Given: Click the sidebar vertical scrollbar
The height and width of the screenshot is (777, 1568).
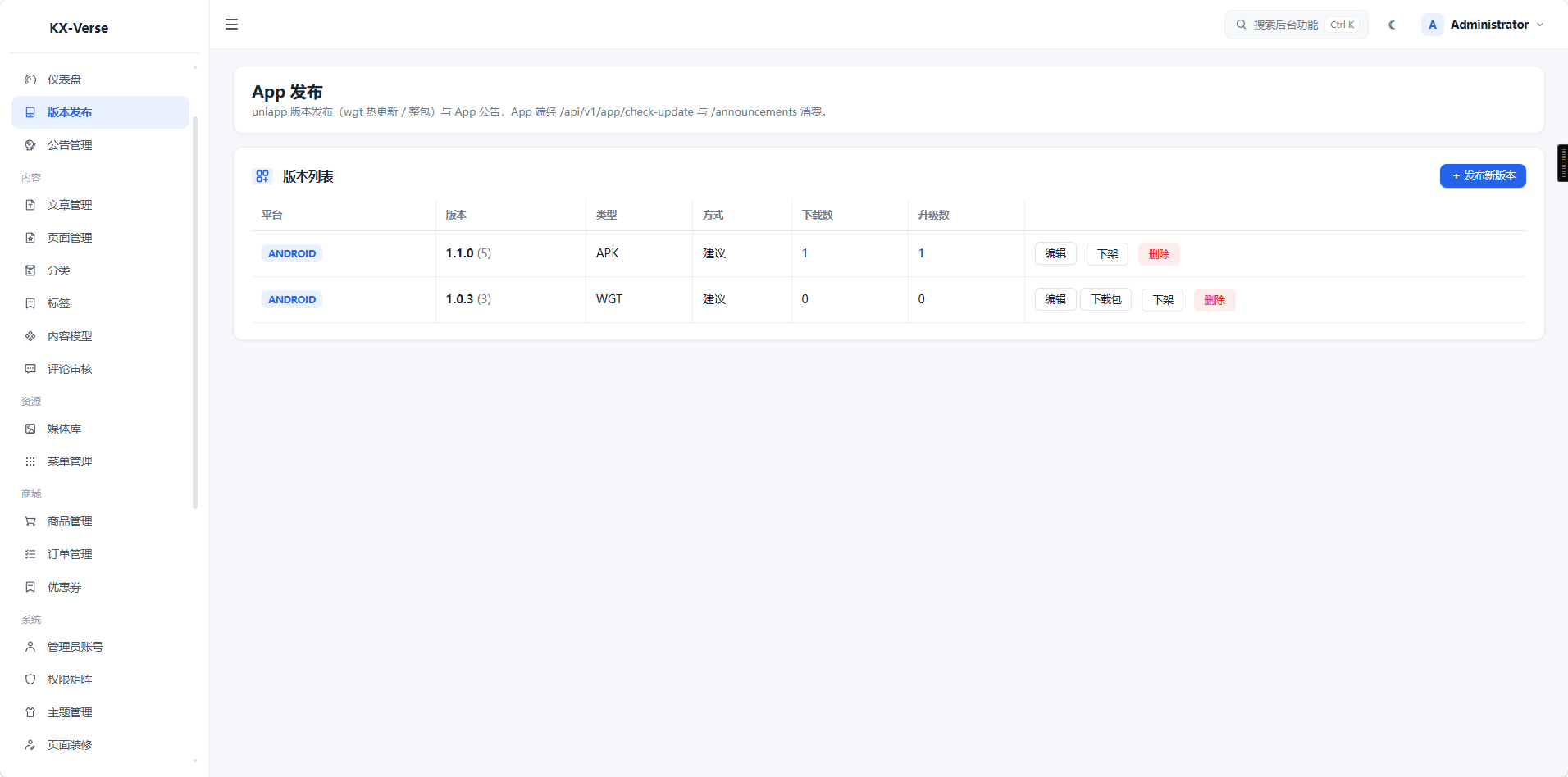Looking at the screenshot, I should 195,311.
